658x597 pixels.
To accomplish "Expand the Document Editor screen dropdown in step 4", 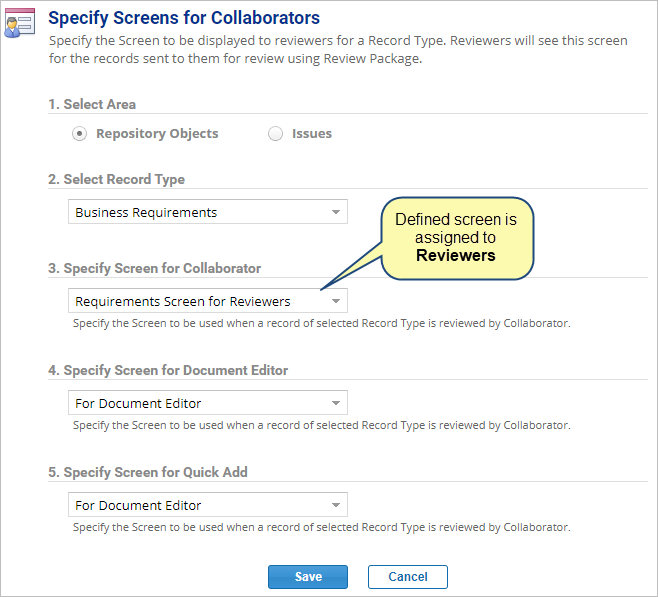I will click(x=208, y=403).
